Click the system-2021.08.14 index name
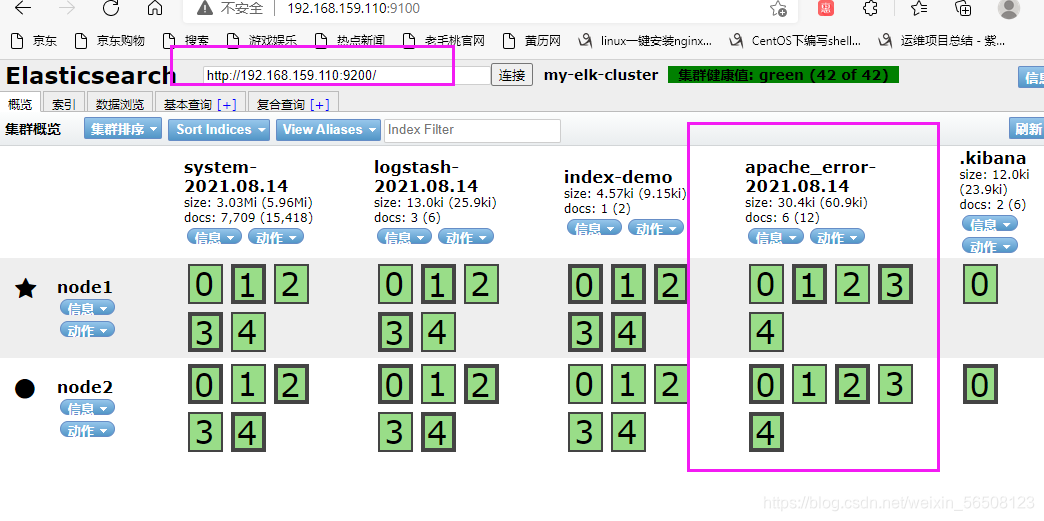Screen dimensions: 1044x521 coord(236,176)
